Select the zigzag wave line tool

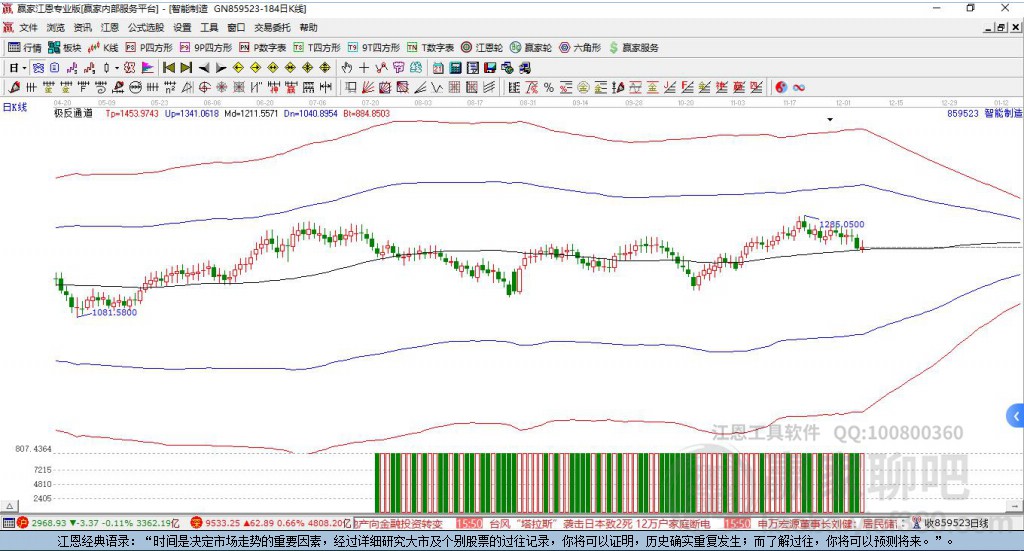(x=436, y=87)
